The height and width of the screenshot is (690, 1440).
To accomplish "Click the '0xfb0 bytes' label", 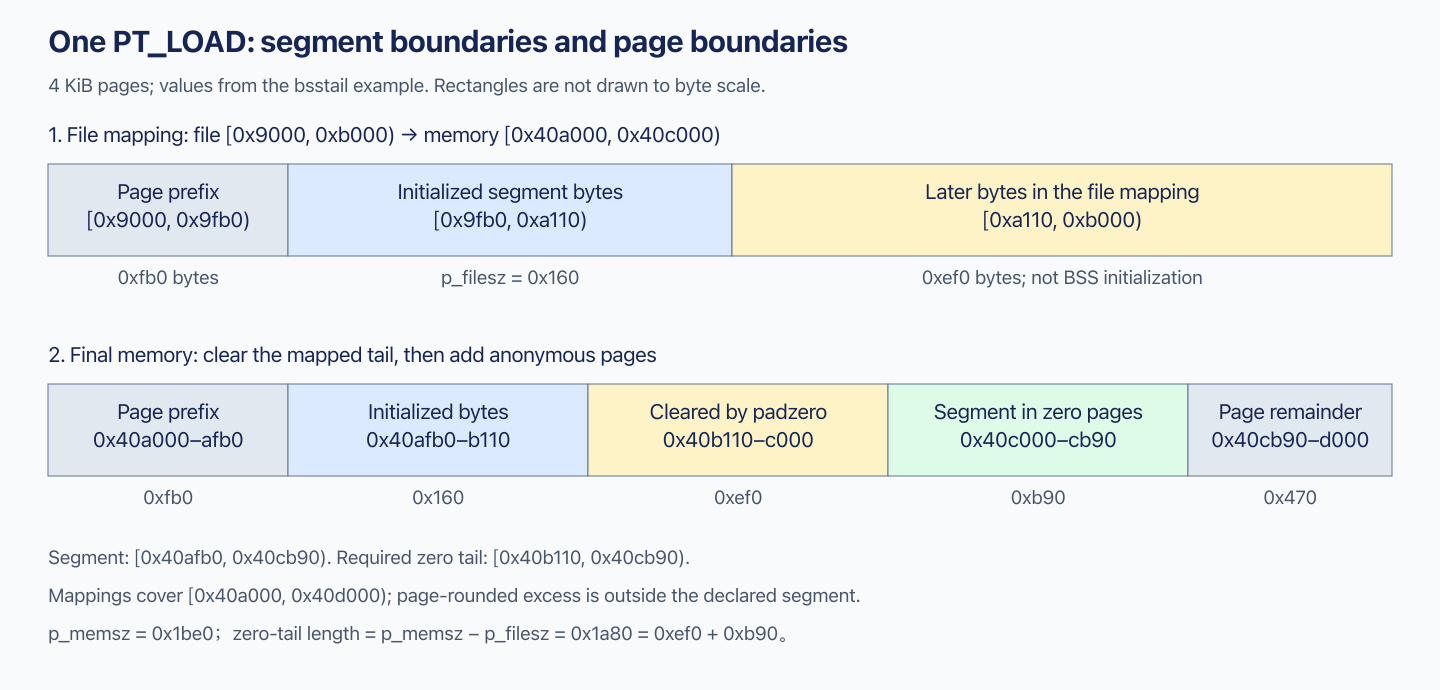I will tap(168, 278).
